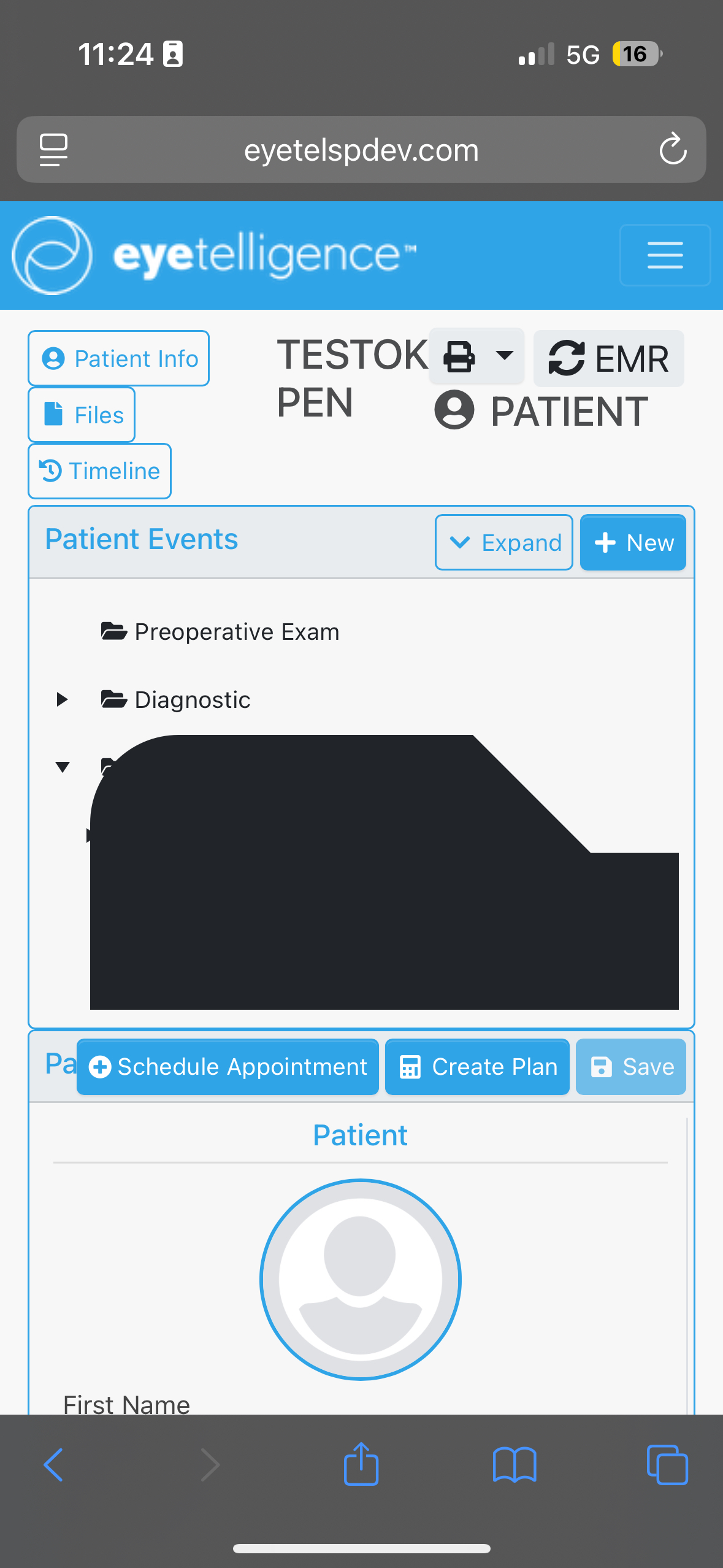723x1568 pixels.
Task: Open the hamburger navigation menu
Action: point(665,255)
